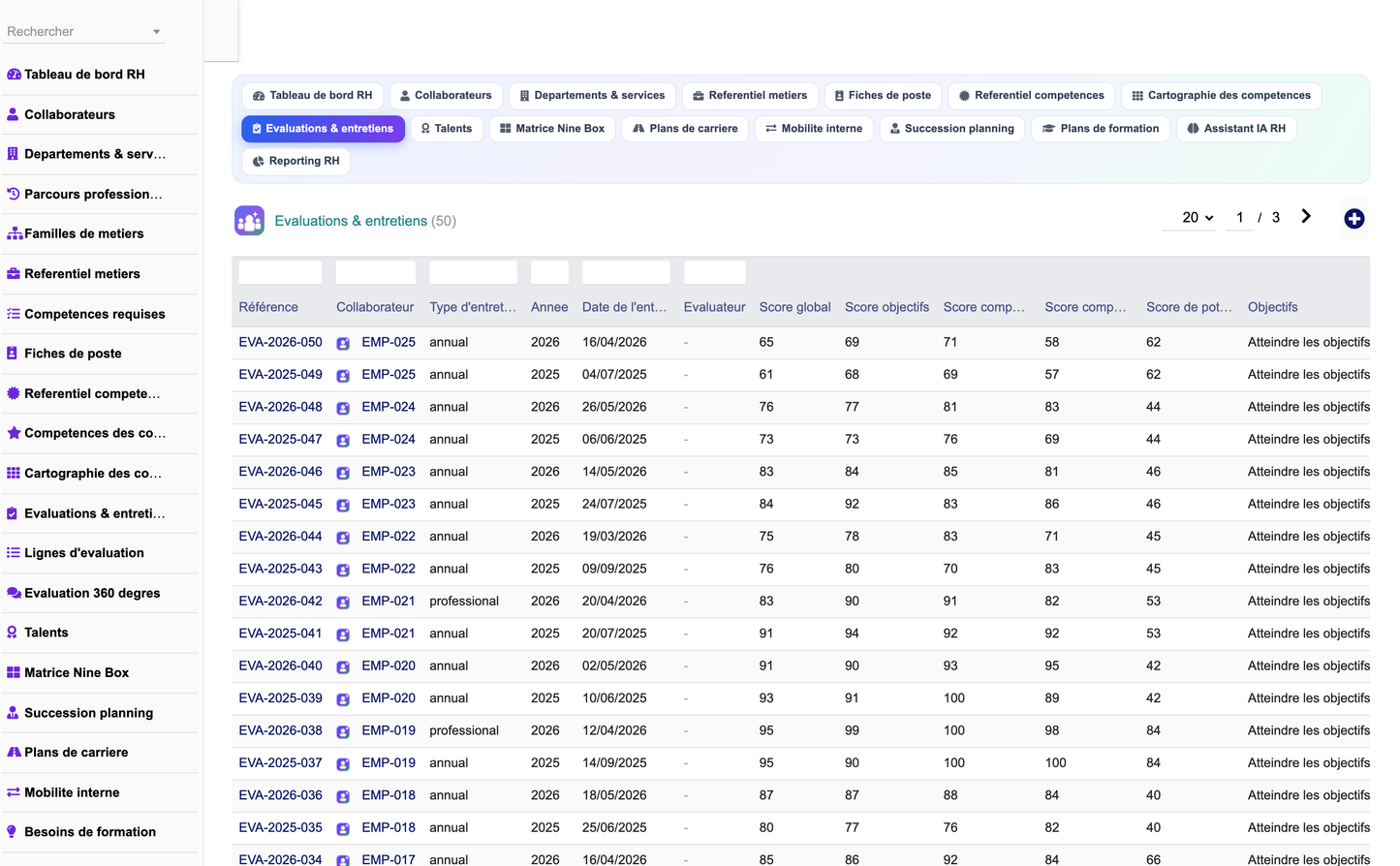Click date cell 20/04/2026
1400x866 pixels.
[x=614, y=601]
